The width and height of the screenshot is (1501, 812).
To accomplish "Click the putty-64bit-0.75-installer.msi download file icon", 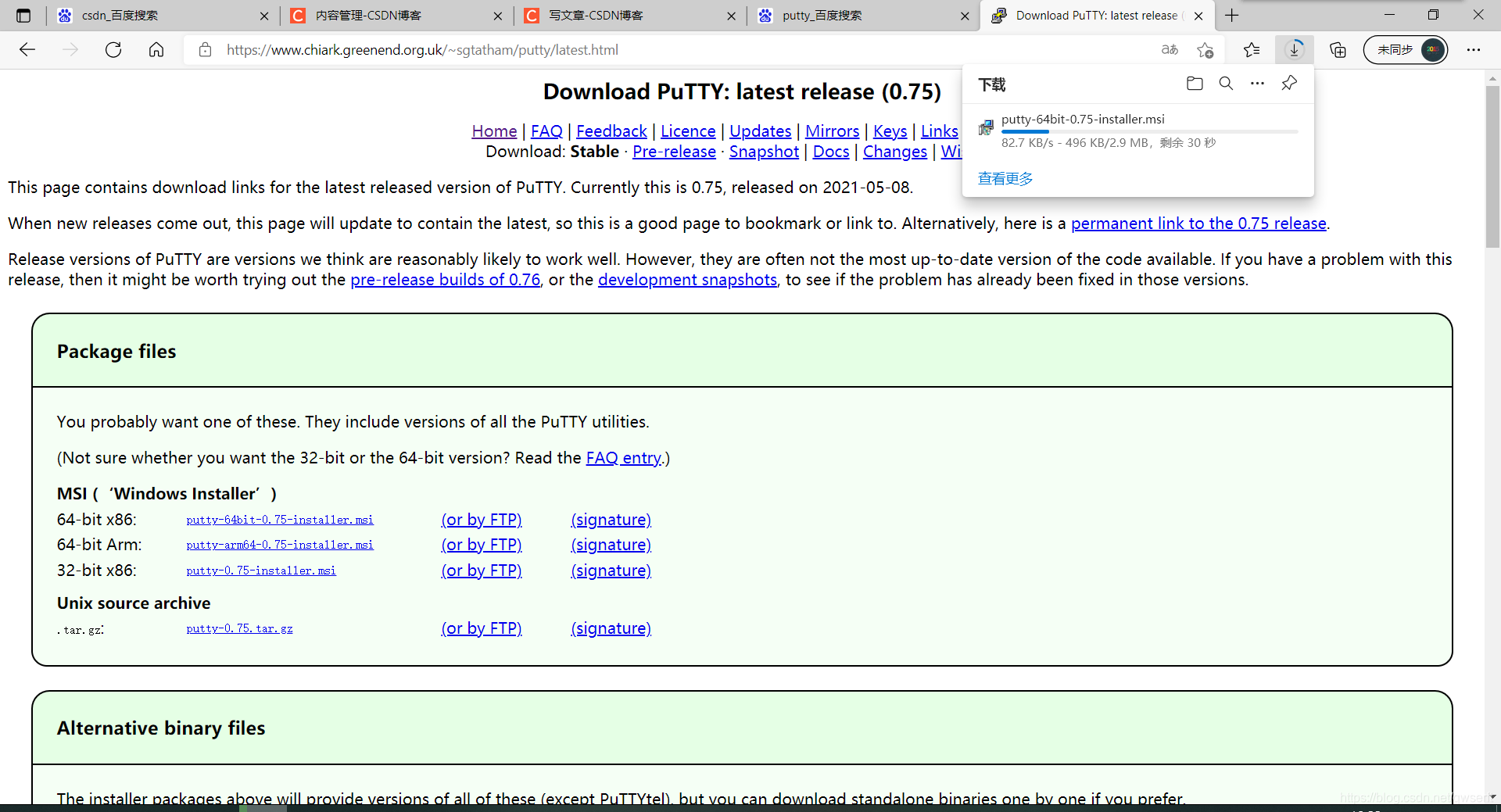I will (986, 127).
